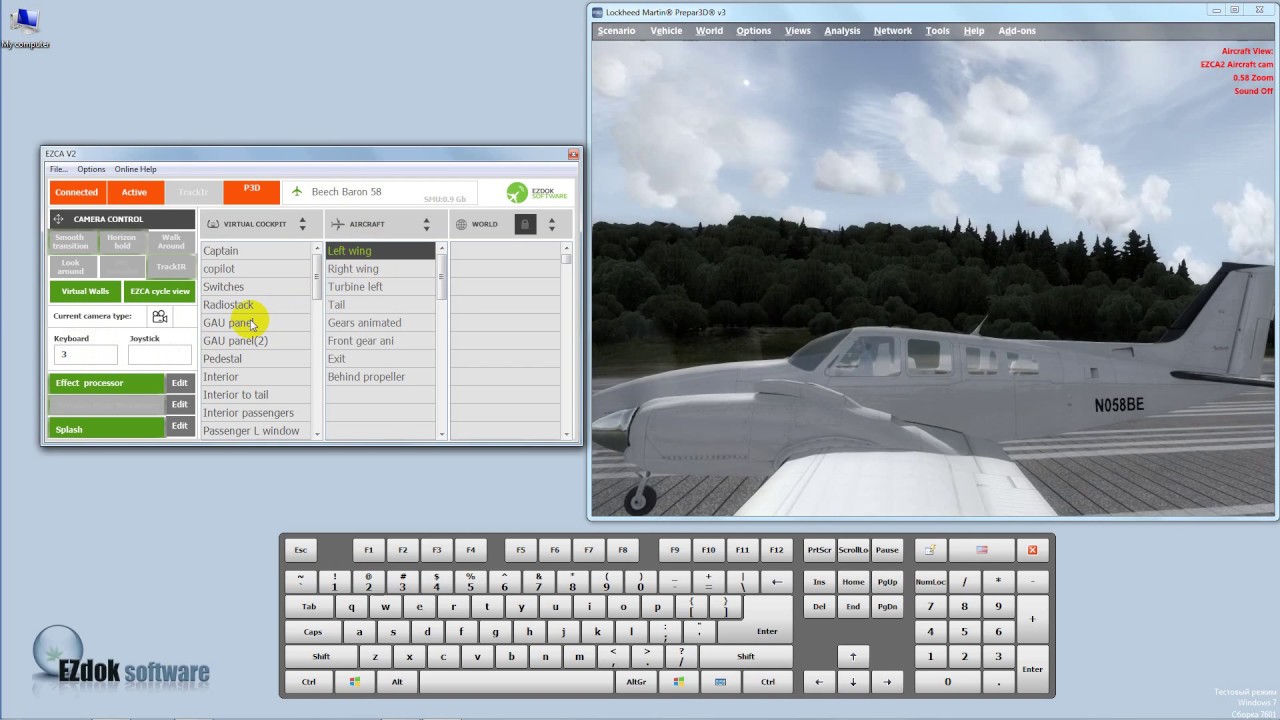Click Virtual Cockpit list scrollbar thumb
This screenshot has width=1280, height=720.
(318, 276)
